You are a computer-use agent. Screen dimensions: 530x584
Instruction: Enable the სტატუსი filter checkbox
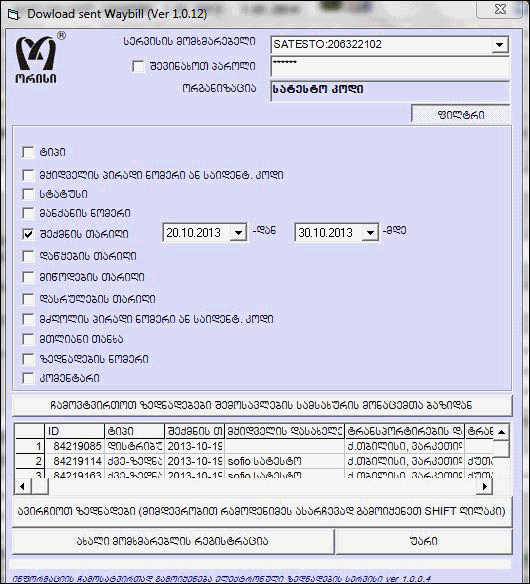(28, 194)
